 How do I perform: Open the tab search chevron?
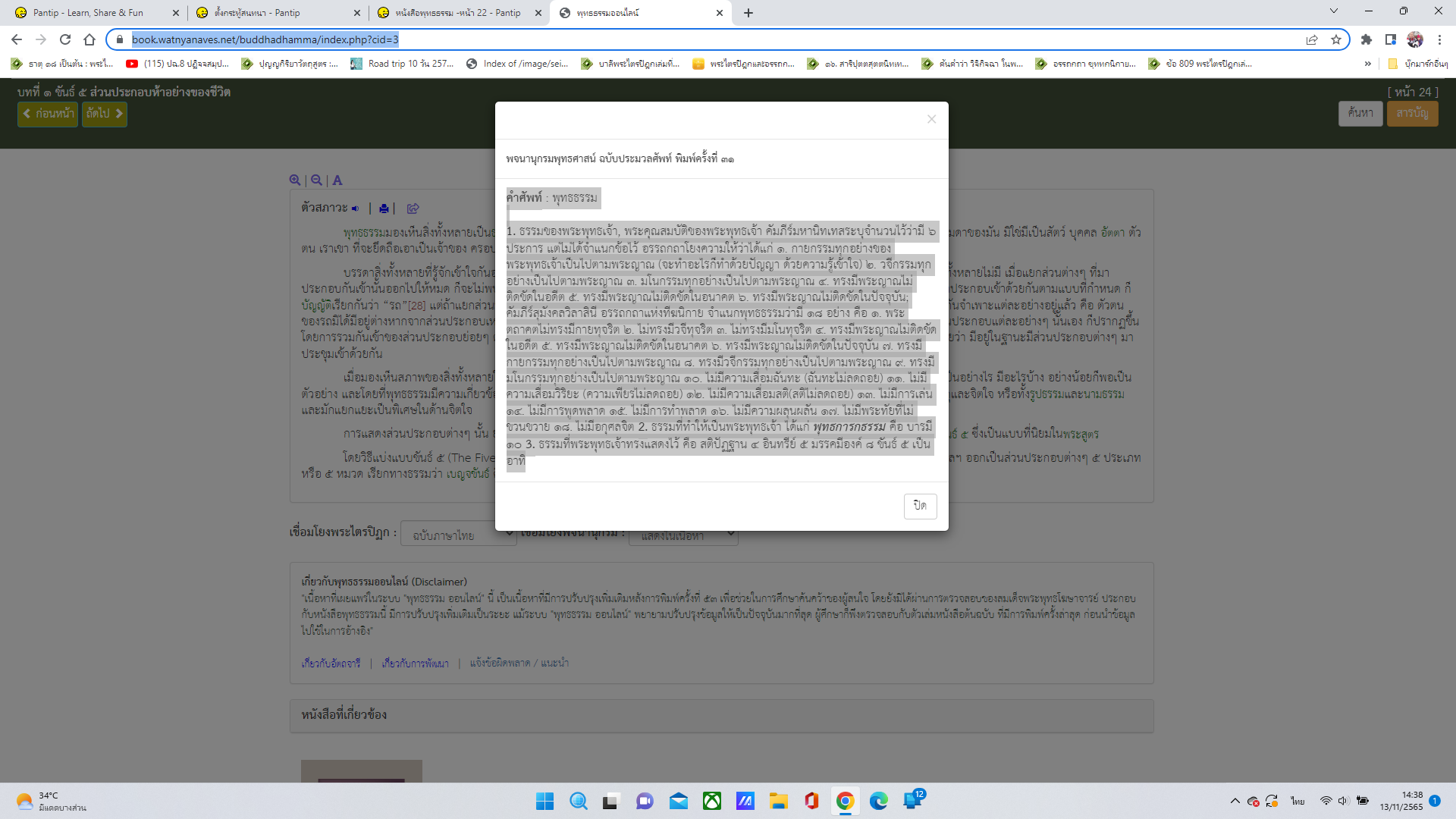(1334, 11)
